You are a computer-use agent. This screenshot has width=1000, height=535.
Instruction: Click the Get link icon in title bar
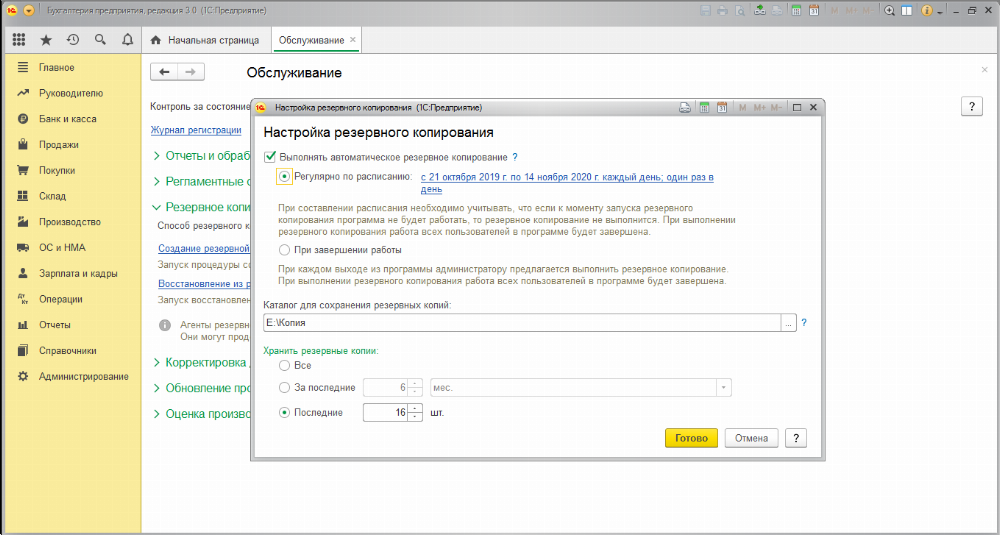760,11
